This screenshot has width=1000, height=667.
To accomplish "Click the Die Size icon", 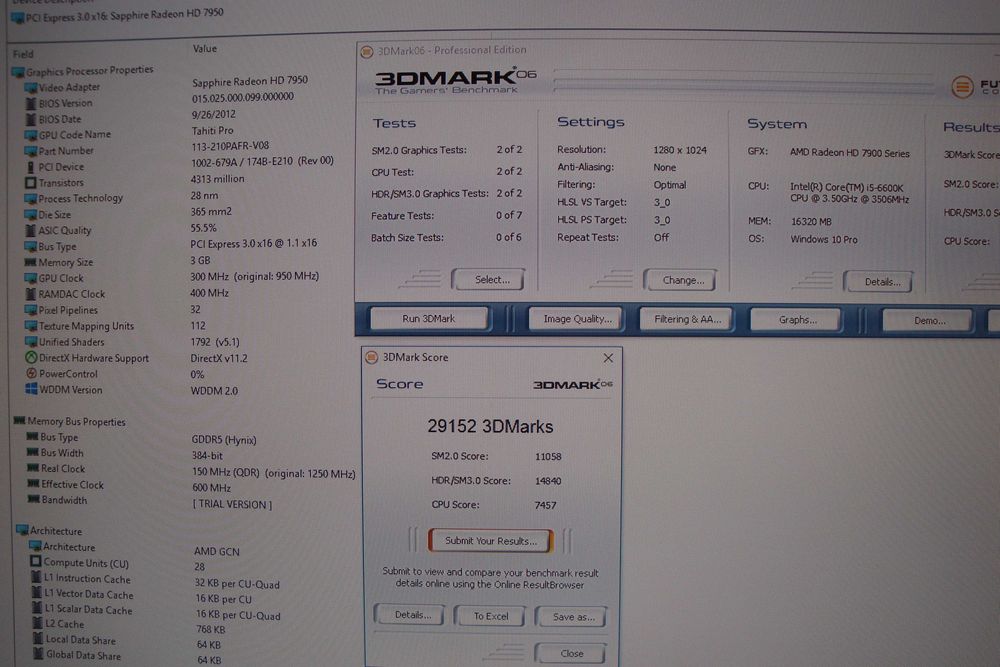I will [30, 215].
